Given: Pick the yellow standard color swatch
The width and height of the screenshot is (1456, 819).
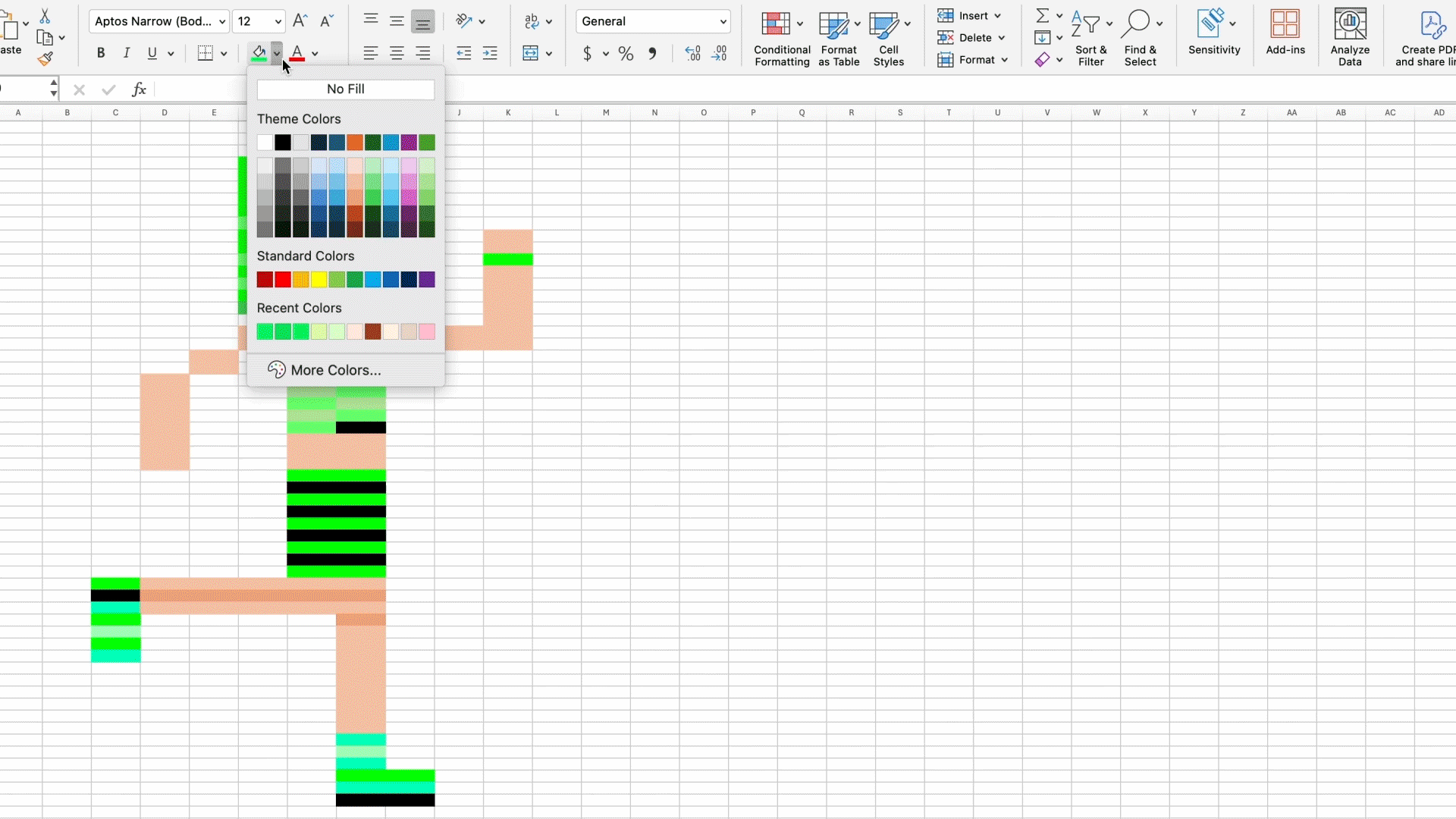Looking at the screenshot, I should point(318,280).
